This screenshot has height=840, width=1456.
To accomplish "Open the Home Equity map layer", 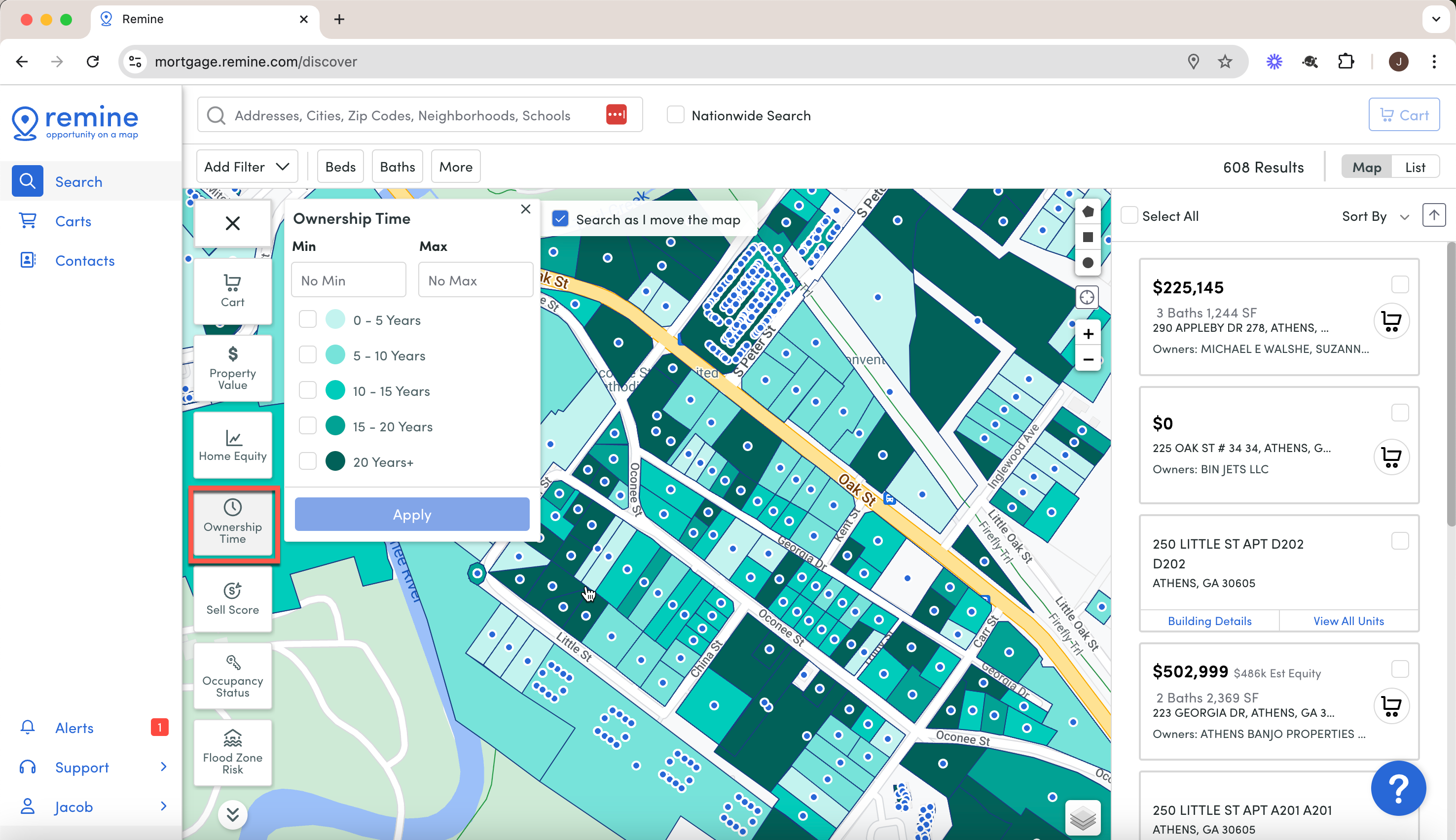I will pos(233,445).
